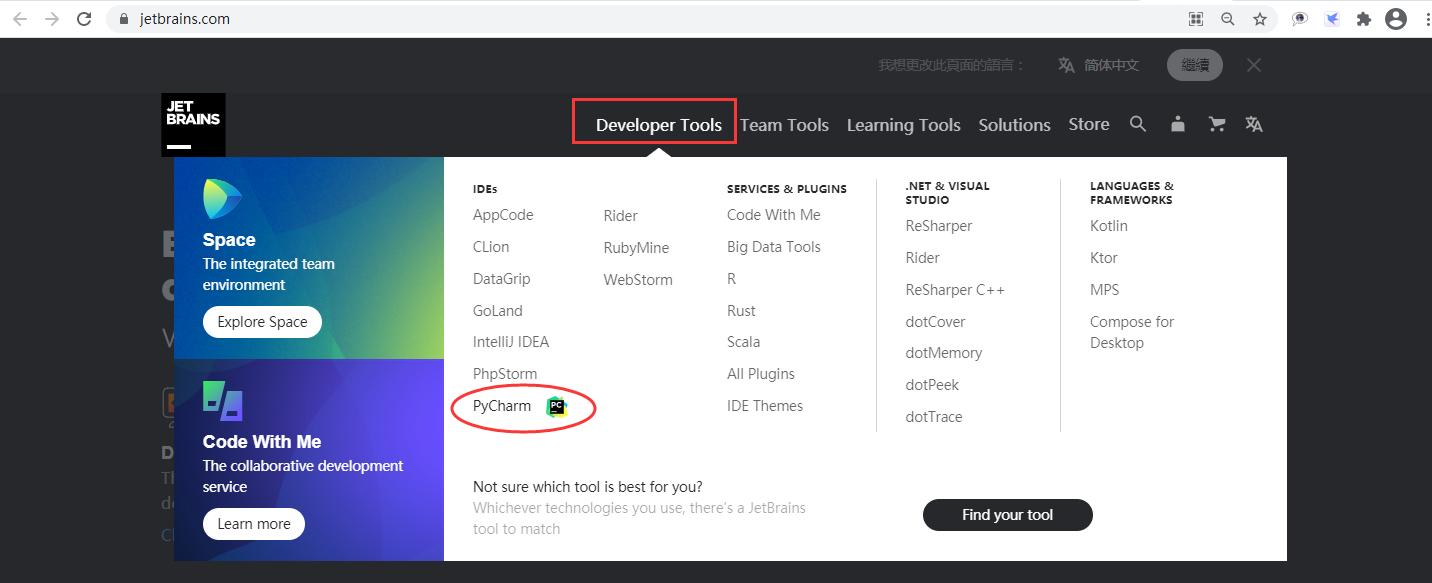Close the language suggestion banner
The width and height of the screenshot is (1432, 583).
(x=1254, y=65)
